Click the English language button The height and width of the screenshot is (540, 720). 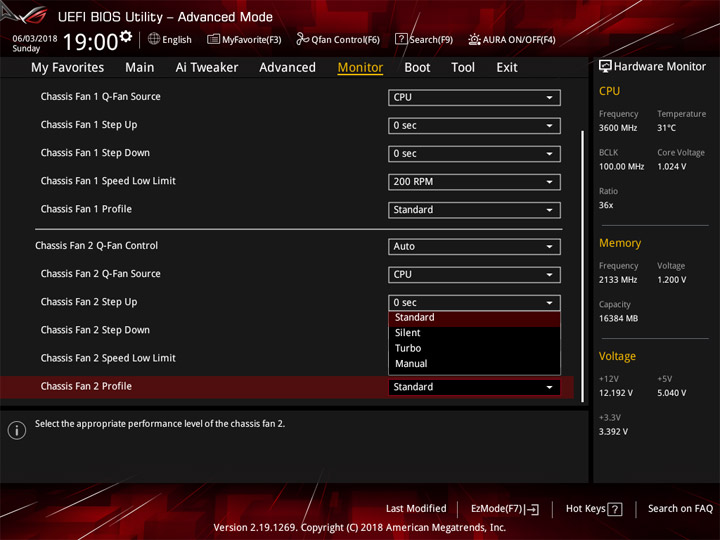170,39
